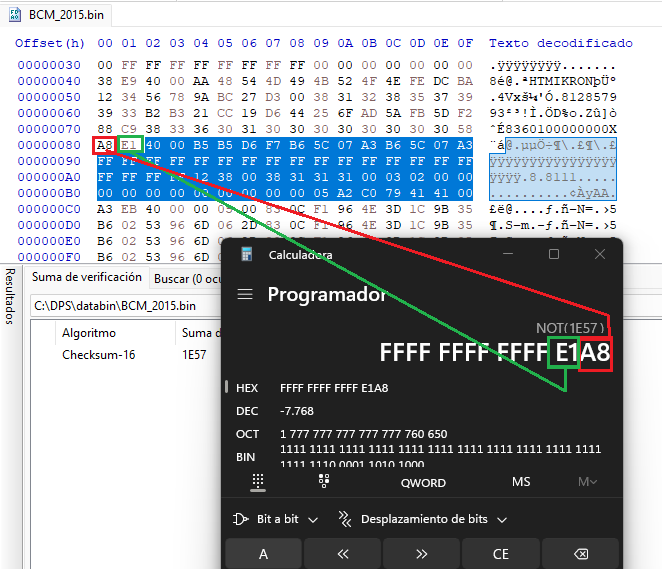Image resolution: width=662 pixels, height=569 pixels.
Task: Select the Checksum-16 result row
Action: (127, 355)
